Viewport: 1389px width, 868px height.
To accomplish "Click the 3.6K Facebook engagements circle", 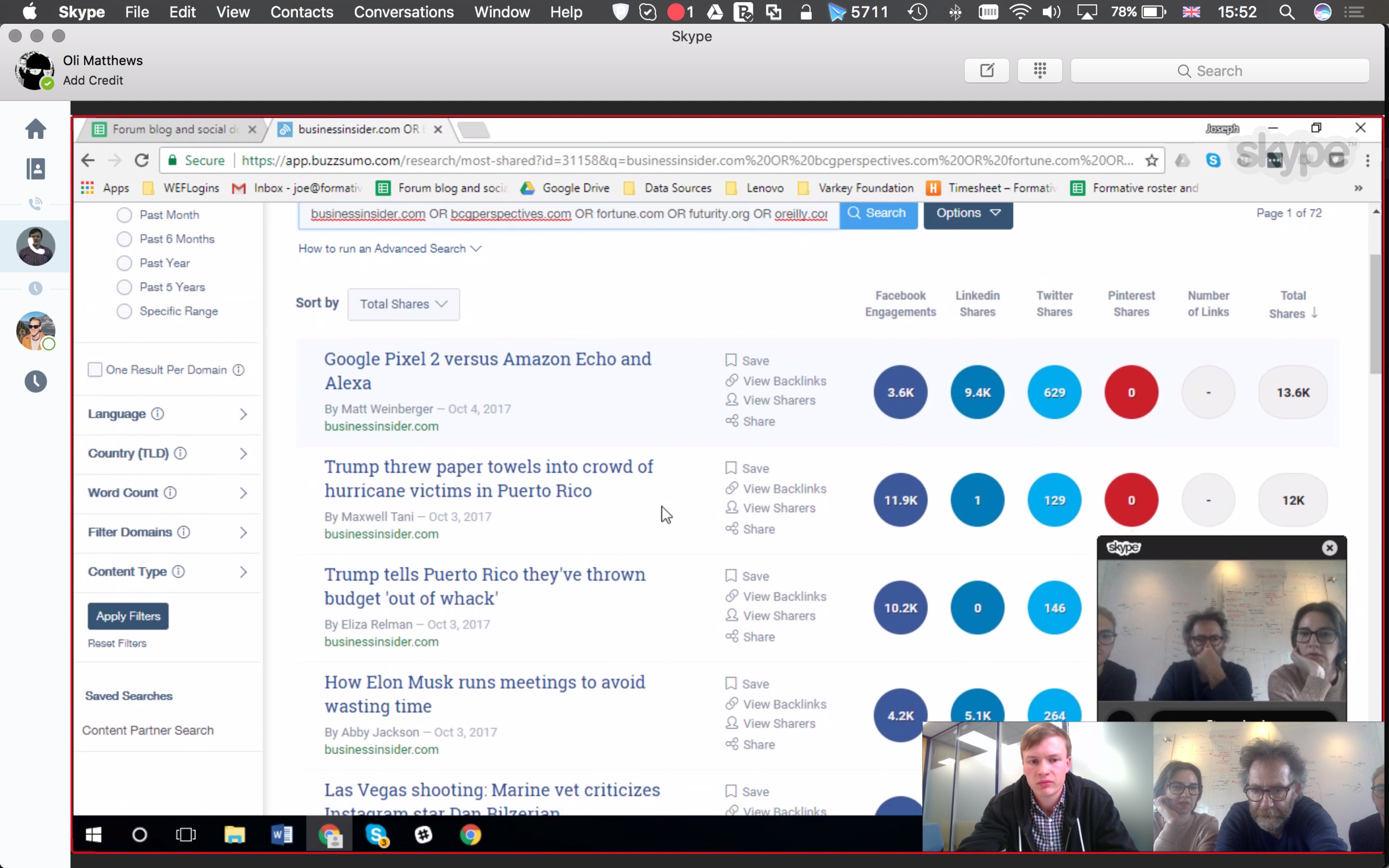I will pos(901,393).
